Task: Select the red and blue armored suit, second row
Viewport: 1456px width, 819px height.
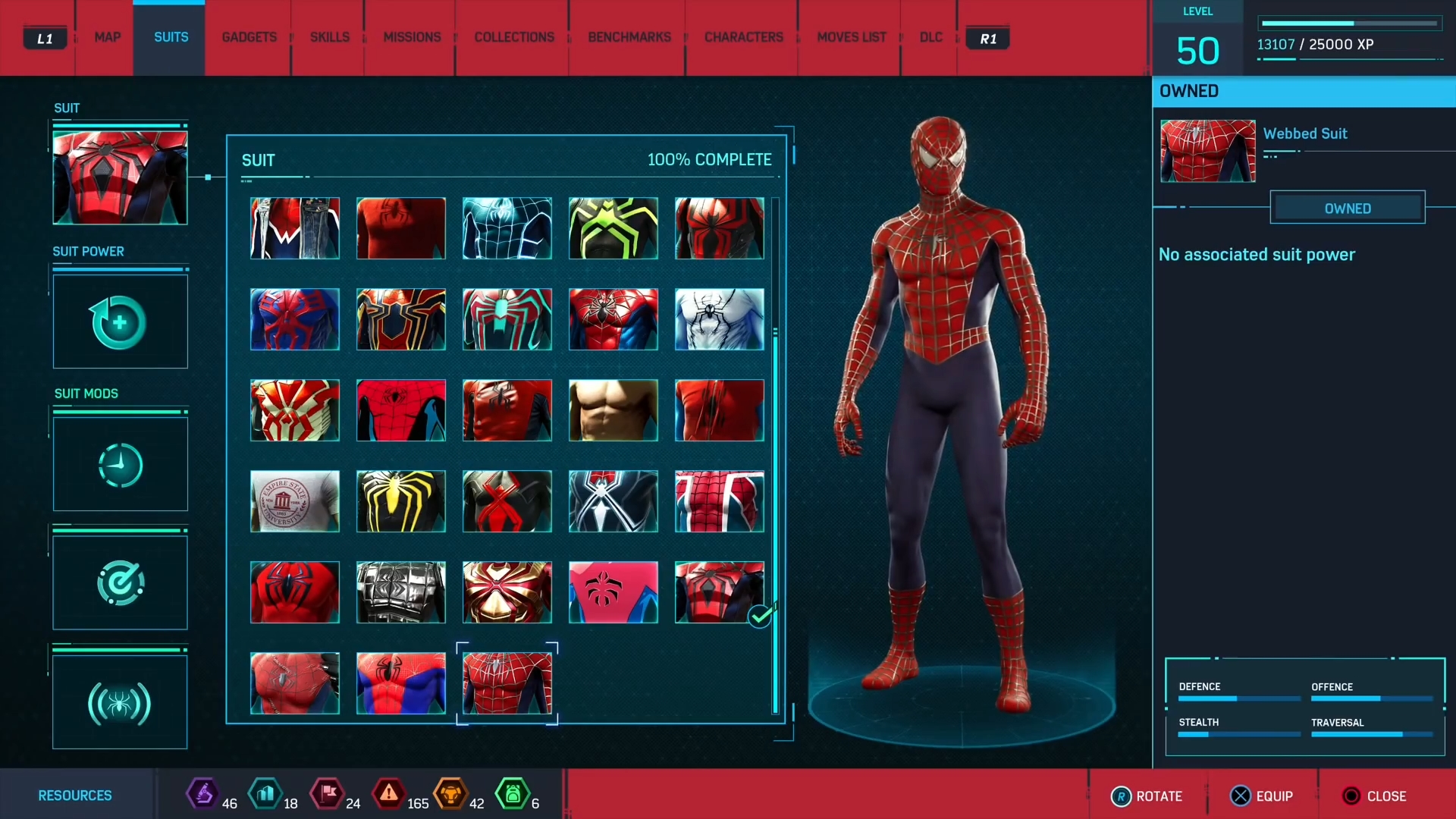Action: [x=613, y=319]
